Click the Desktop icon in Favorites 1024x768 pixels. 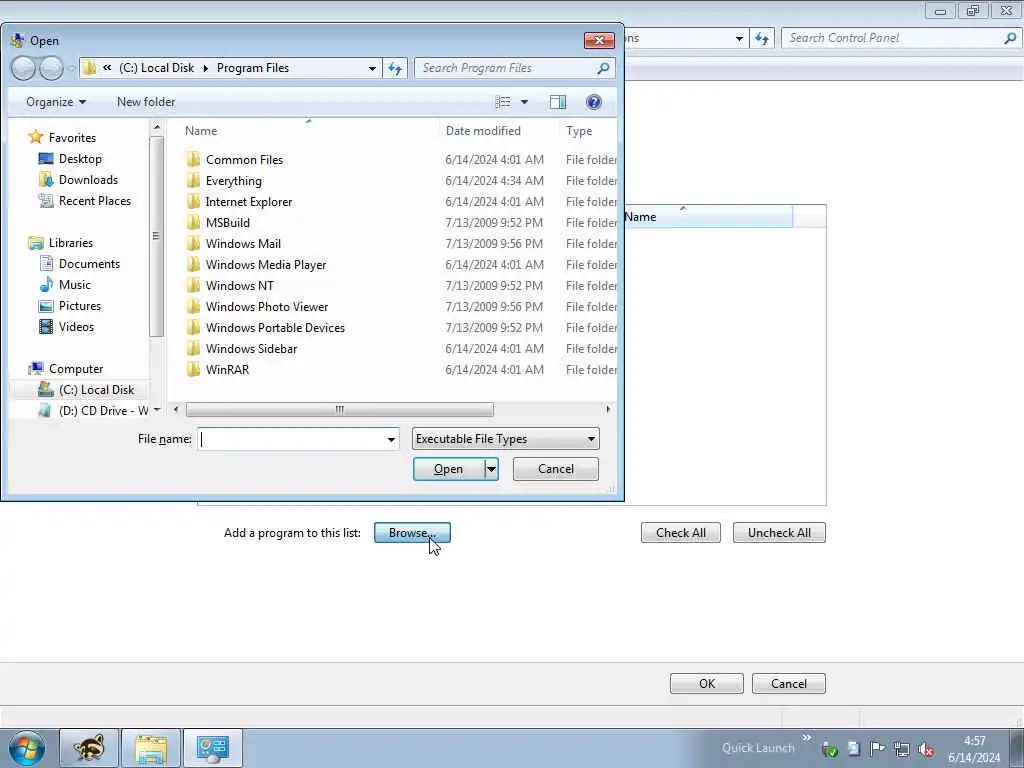click(46, 159)
